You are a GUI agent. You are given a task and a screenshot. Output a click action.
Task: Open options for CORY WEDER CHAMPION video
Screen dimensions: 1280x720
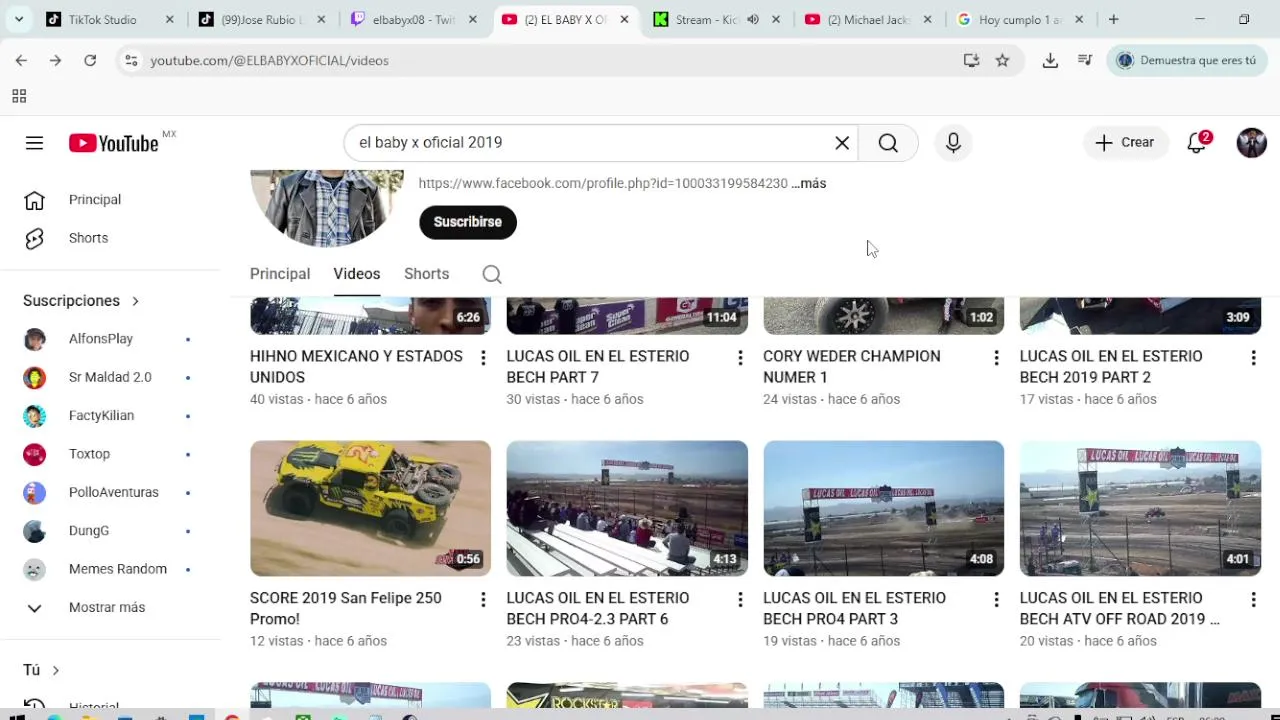point(996,358)
